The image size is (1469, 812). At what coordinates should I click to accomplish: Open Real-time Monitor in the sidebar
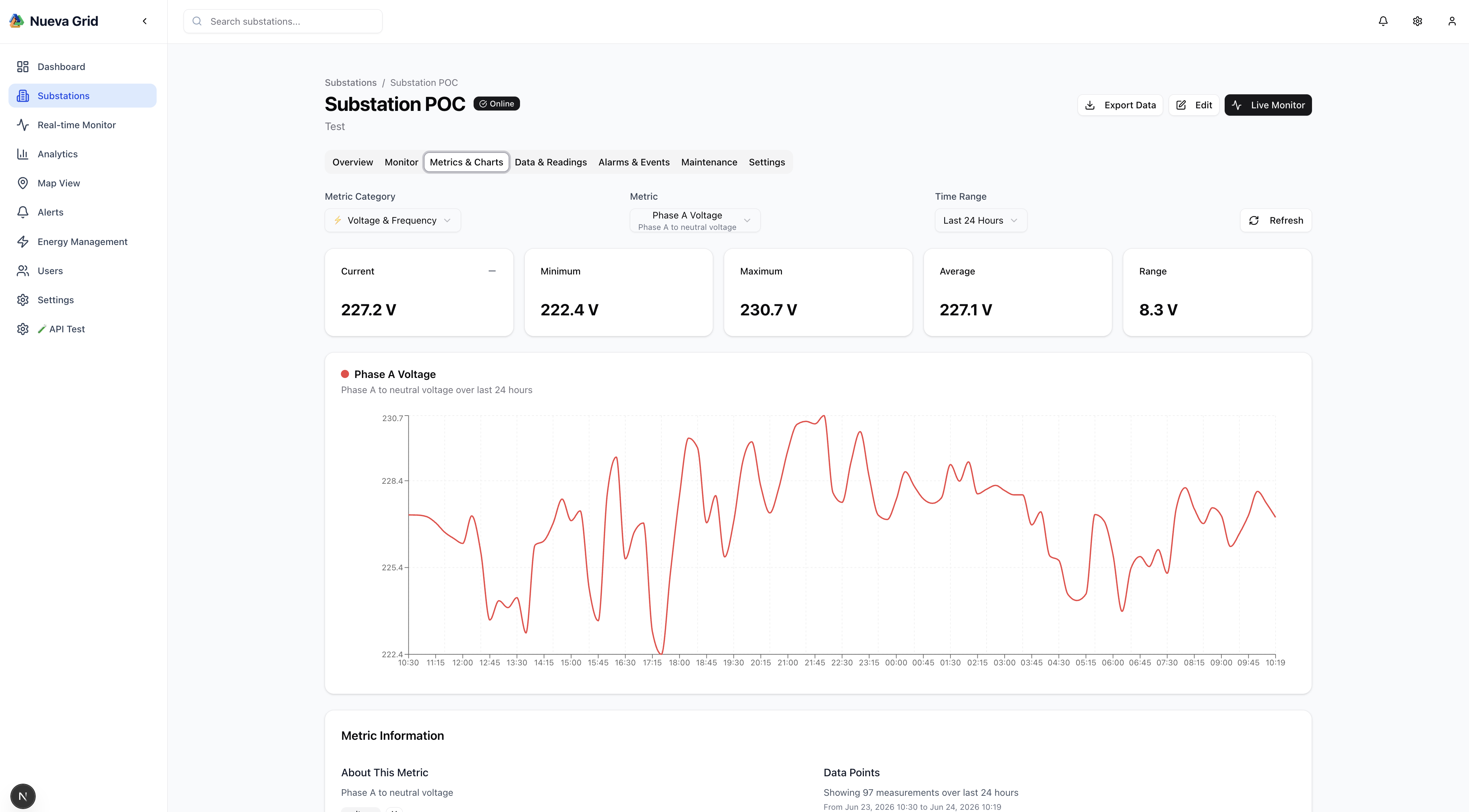83,125
